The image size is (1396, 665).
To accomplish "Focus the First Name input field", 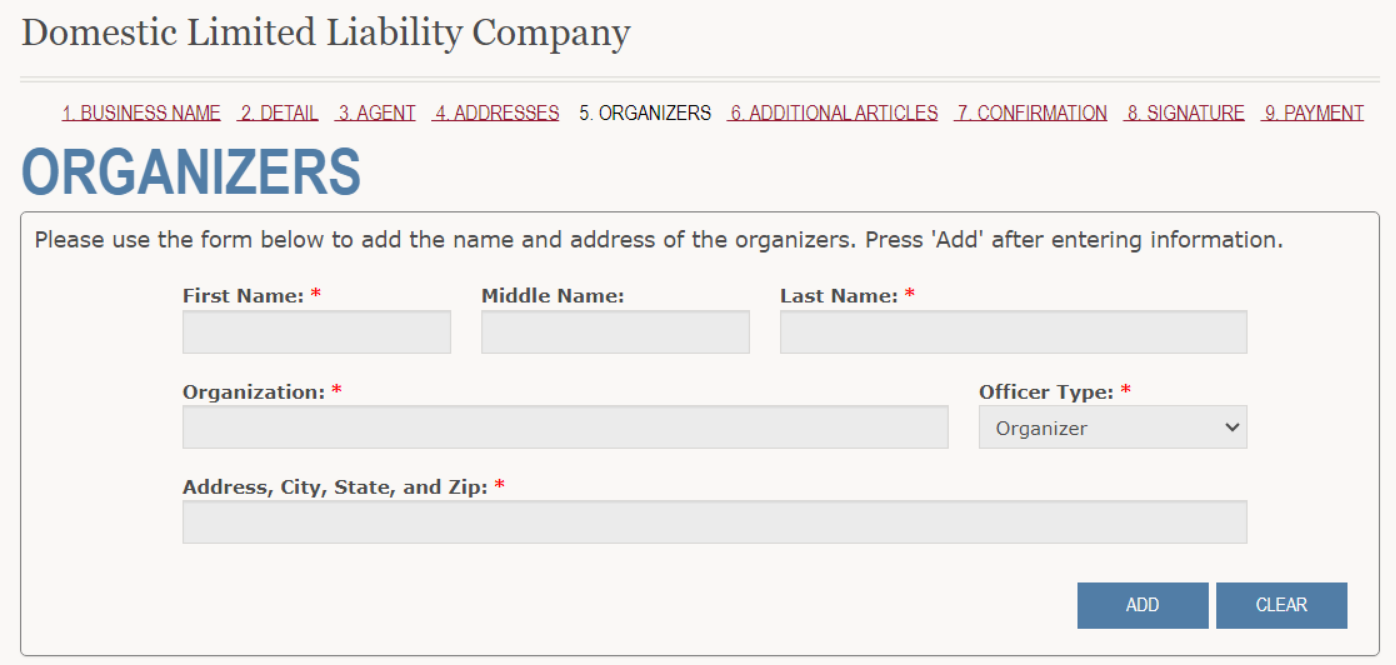I will point(317,332).
